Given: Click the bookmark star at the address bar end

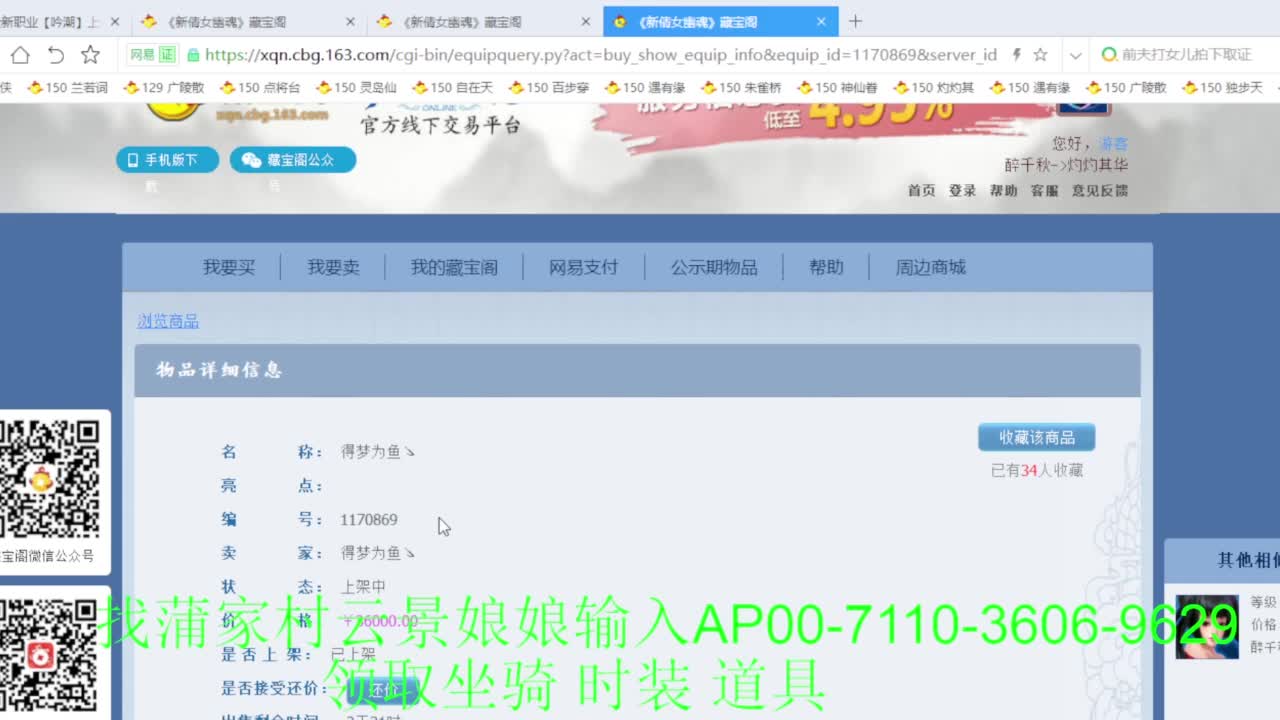Looking at the screenshot, I should [1040, 55].
